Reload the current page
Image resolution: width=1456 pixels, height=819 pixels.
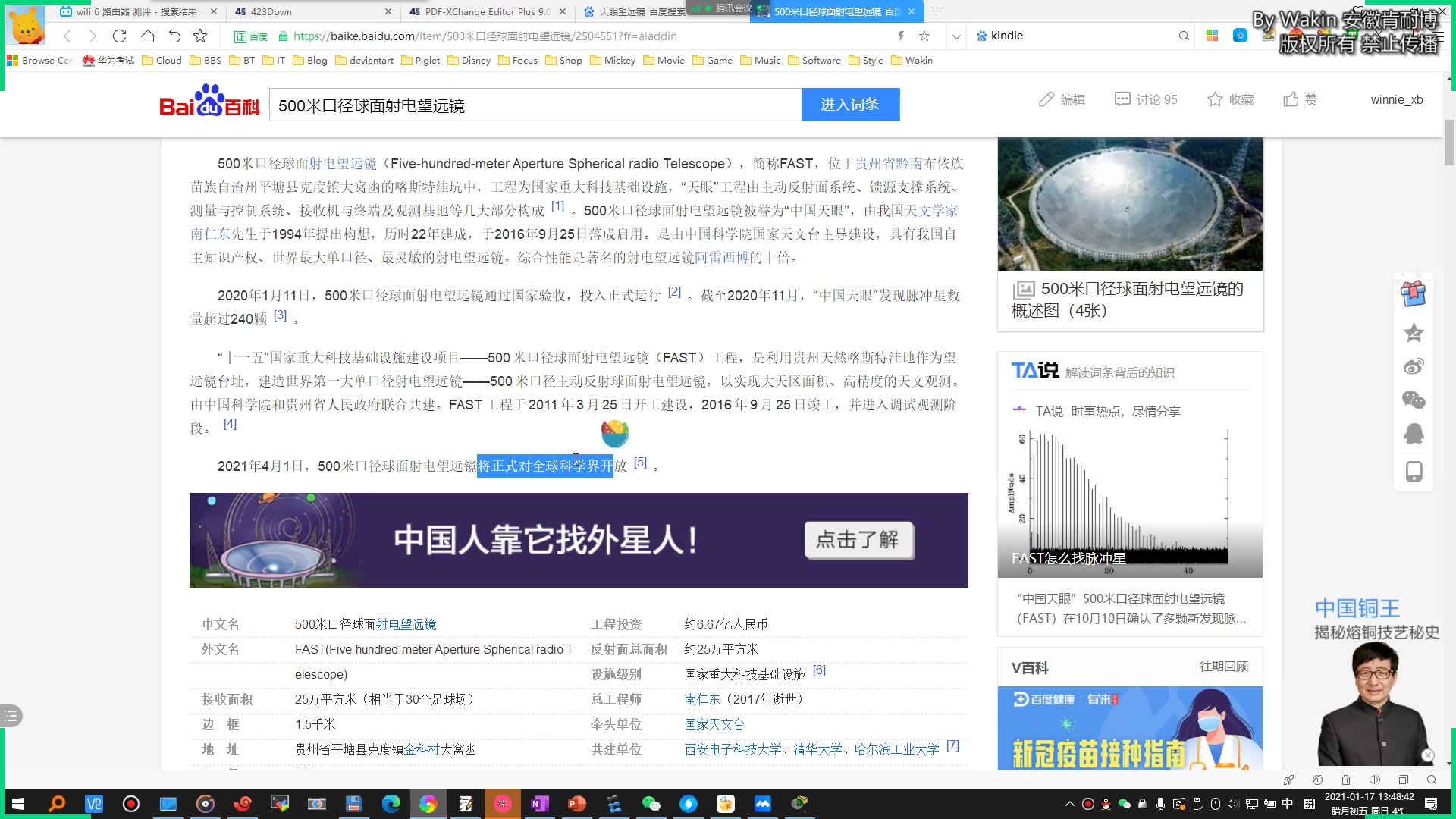pyautogui.click(x=119, y=36)
